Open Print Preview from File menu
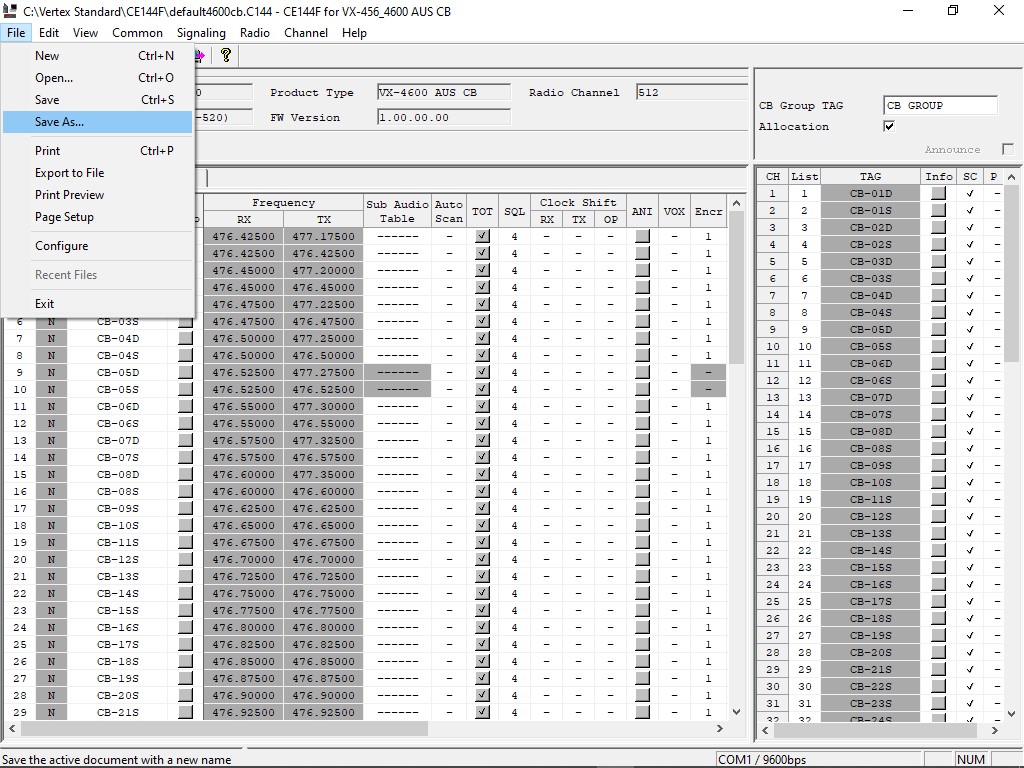Screen dimensions: 1024x768 point(97,195)
